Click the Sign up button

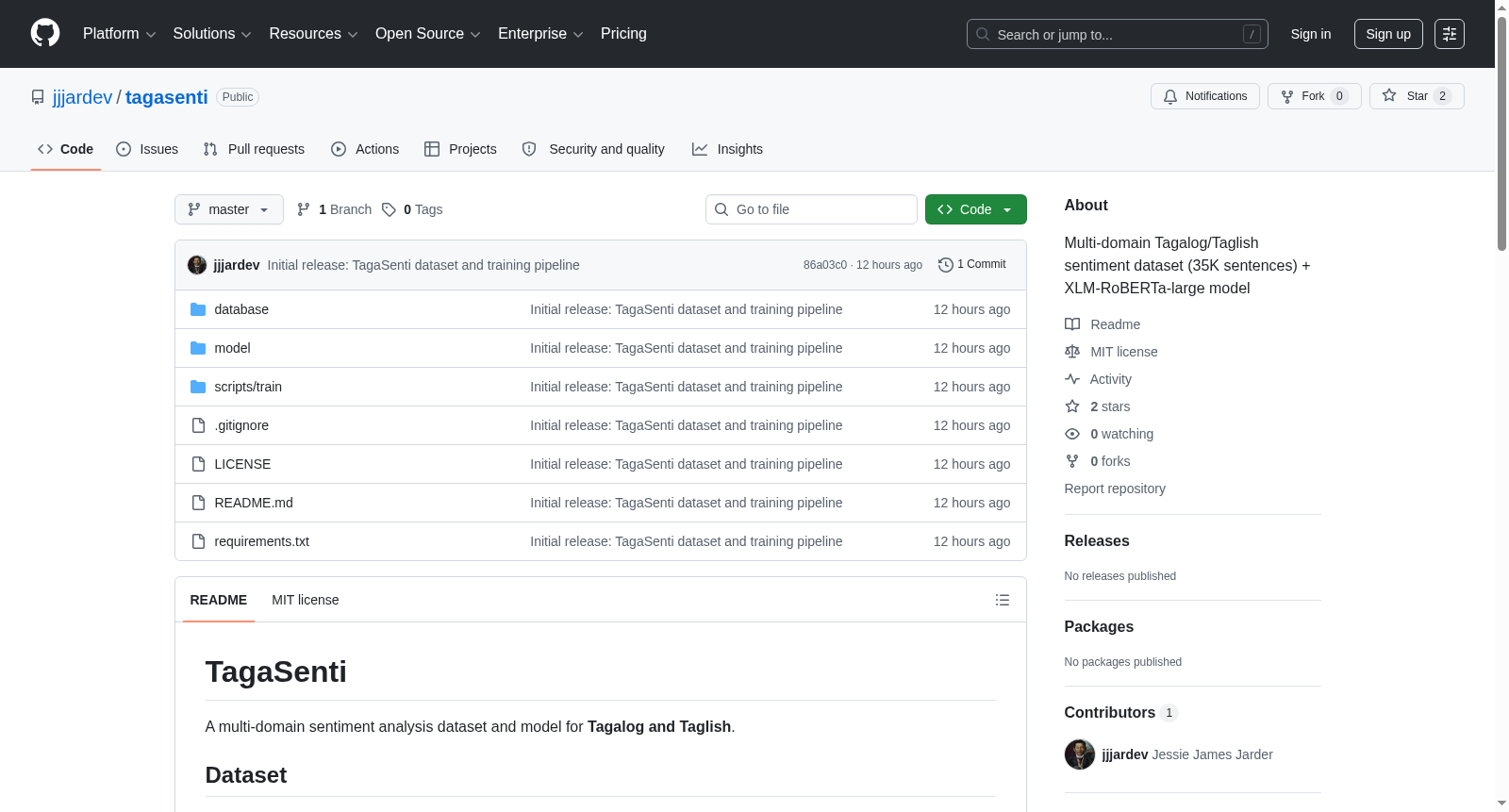coord(1388,34)
